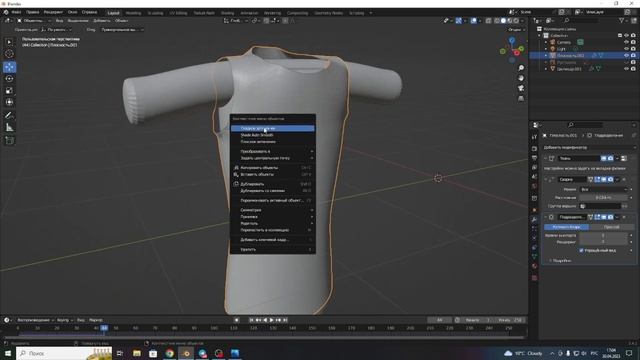Viewport: 640px width, 360px height.
Task: Activate the Scale tool
Action: click(9, 91)
